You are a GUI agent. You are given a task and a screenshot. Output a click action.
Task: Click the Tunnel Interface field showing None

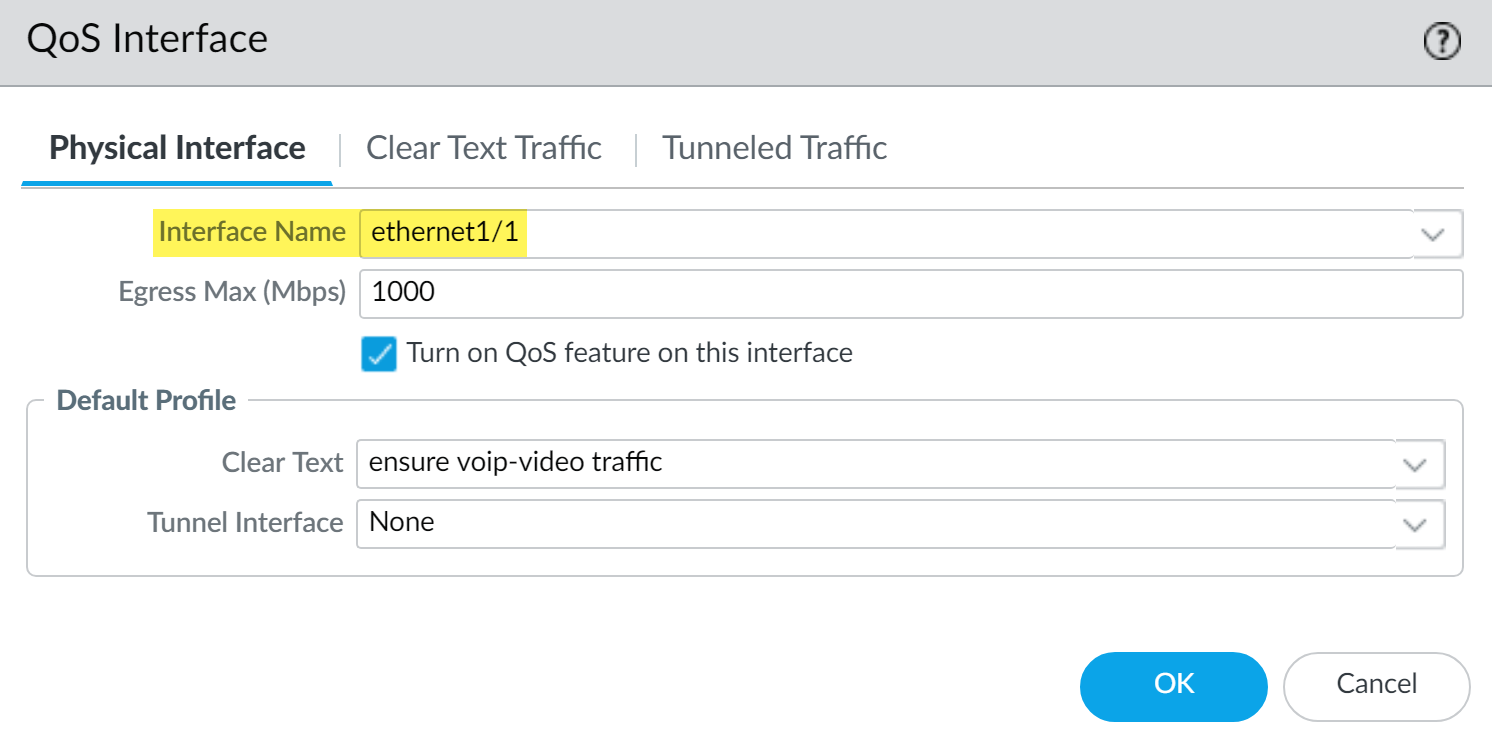coord(875,523)
